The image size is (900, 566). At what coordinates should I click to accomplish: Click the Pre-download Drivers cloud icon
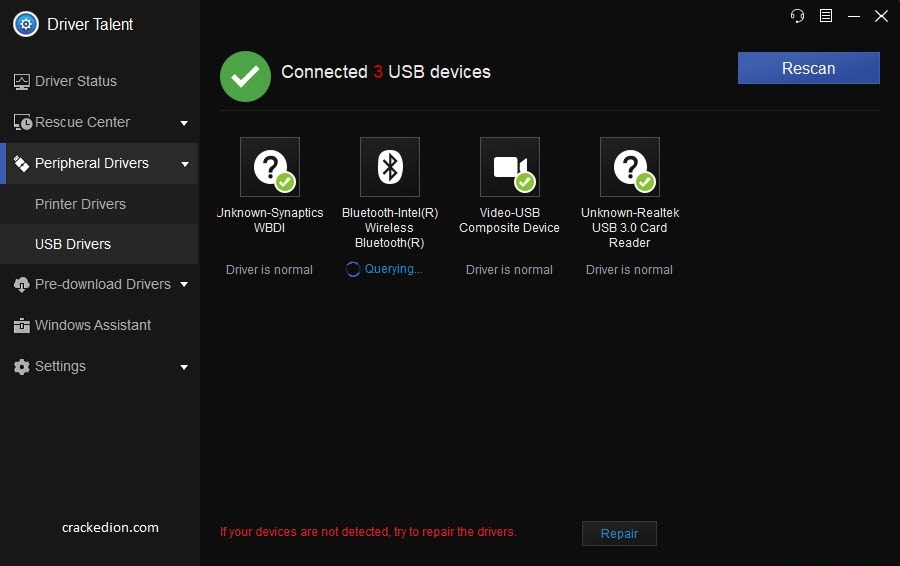click(x=22, y=285)
